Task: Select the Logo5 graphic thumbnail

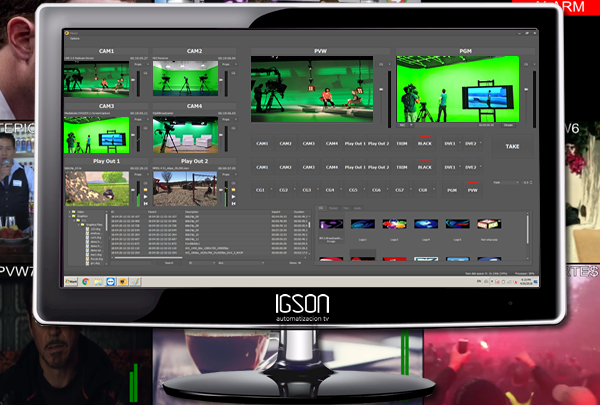Action: point(458,224)
